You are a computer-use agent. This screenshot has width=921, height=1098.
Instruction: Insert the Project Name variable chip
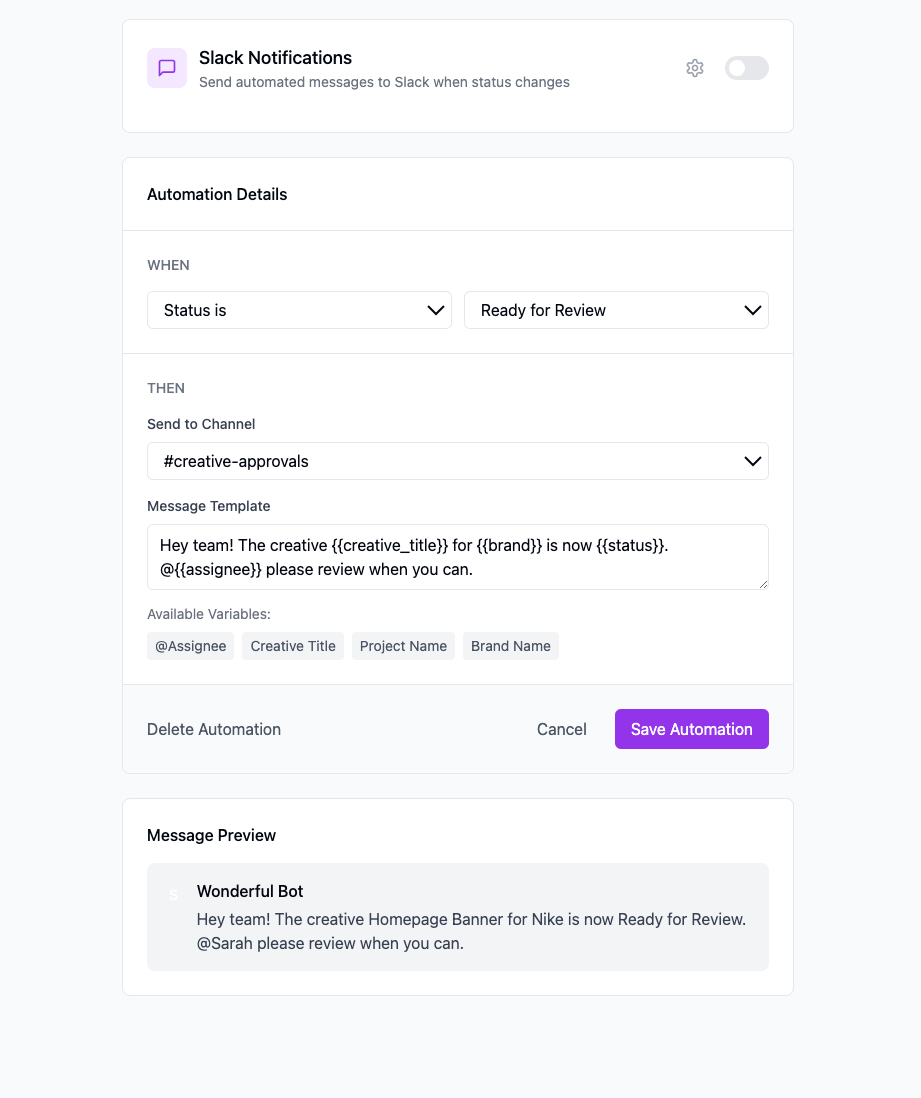click(403, 646)
